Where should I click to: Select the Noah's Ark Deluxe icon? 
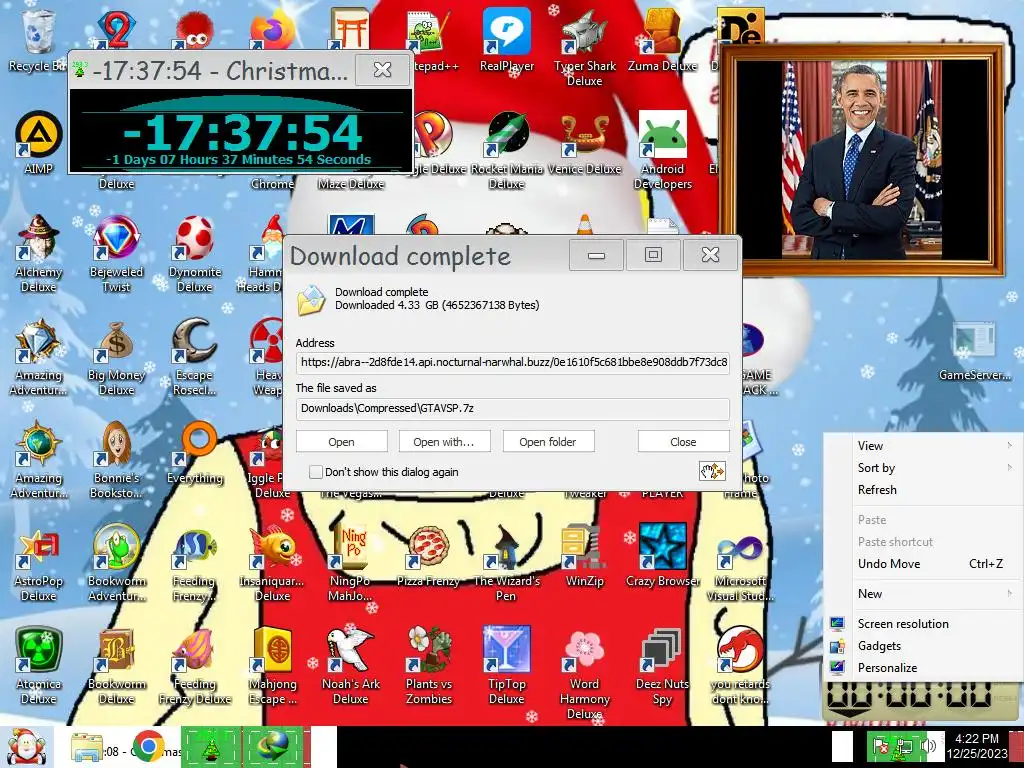pos(350,665)
